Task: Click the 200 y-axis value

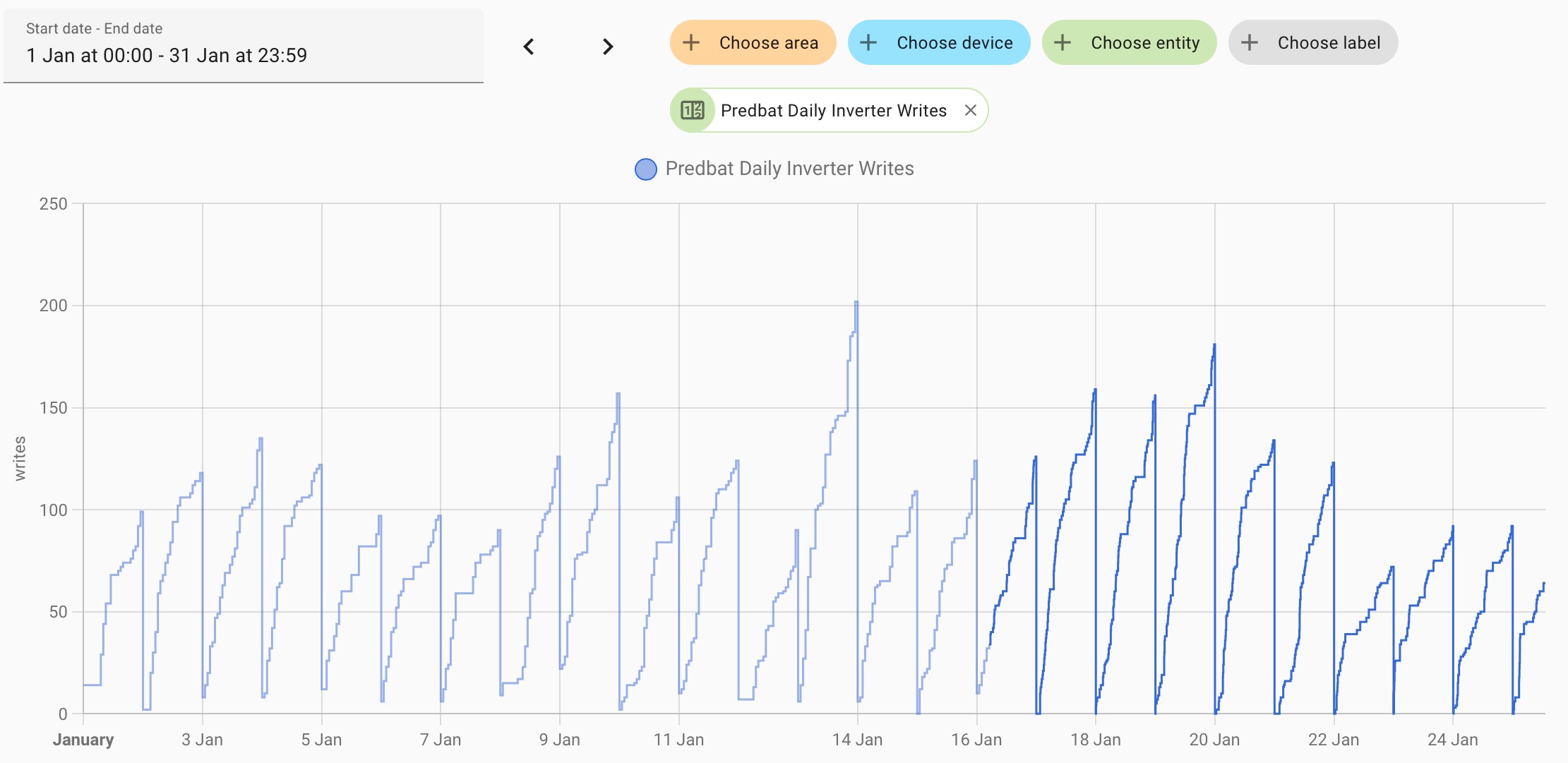Action: click(x=54, y=306)
